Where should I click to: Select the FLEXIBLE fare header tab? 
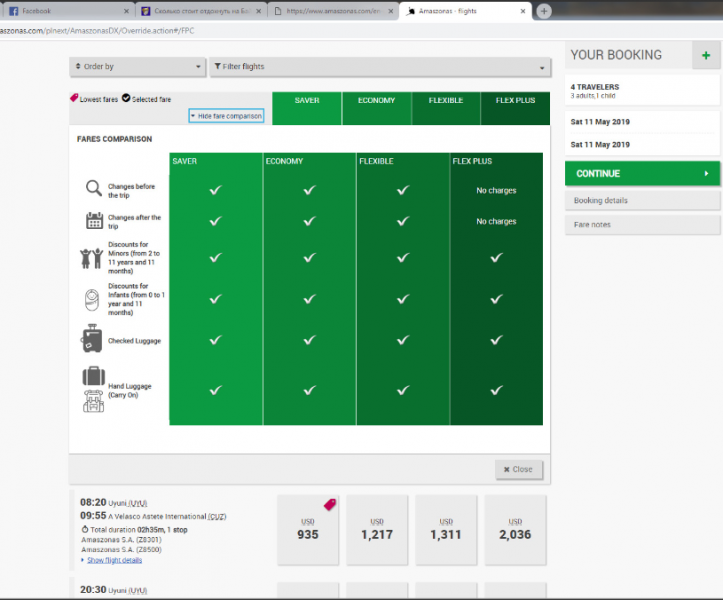point(446,108)
